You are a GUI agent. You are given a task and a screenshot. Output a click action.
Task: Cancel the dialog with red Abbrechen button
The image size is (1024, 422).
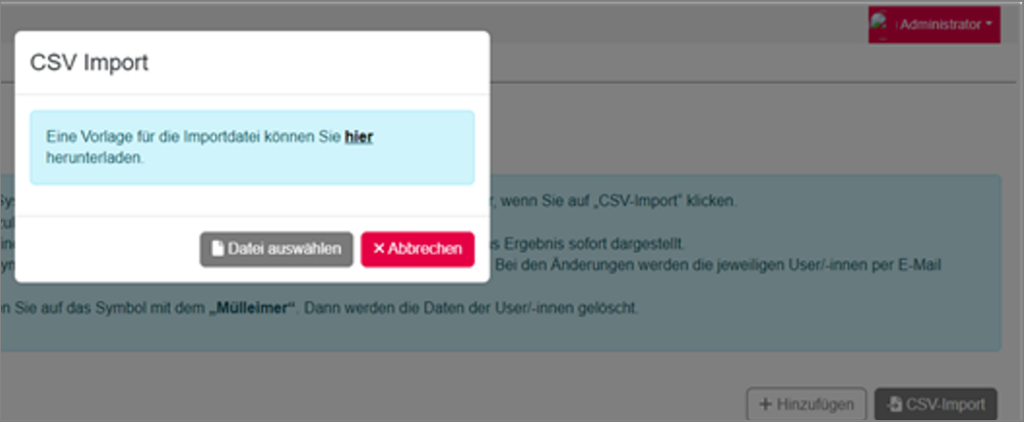(x=417, y=249)
